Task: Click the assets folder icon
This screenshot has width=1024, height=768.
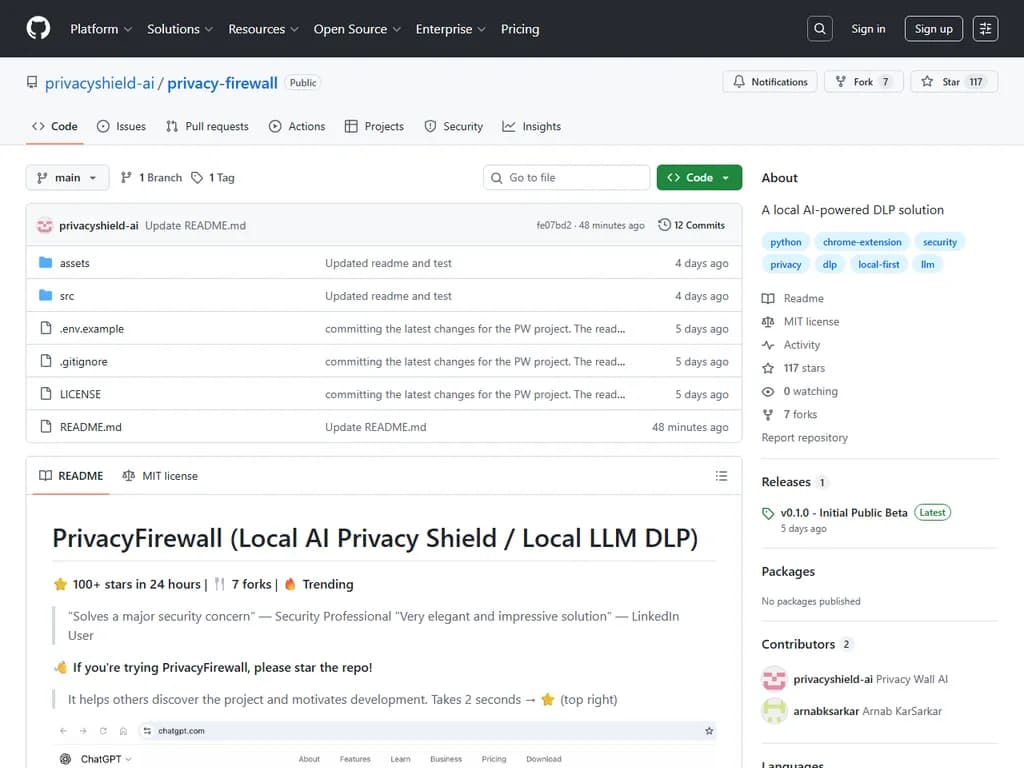Action: [43, 263]
